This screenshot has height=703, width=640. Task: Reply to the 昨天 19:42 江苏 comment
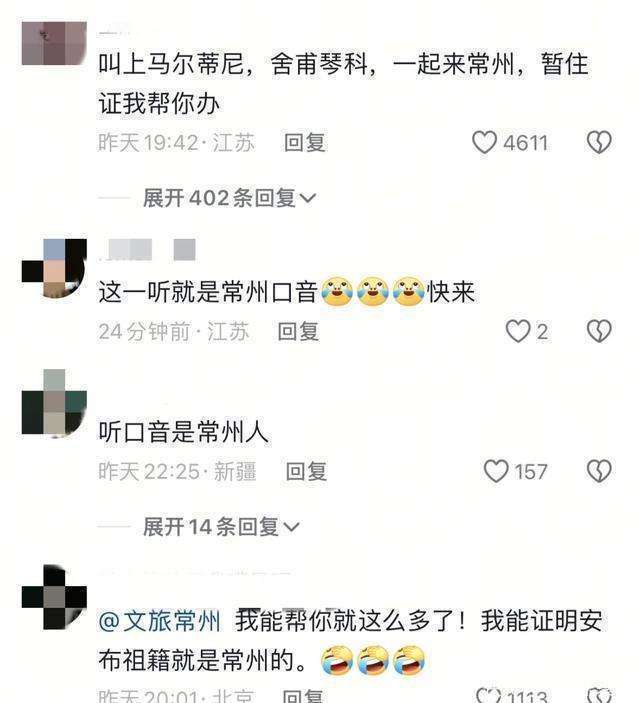point(305,143)
